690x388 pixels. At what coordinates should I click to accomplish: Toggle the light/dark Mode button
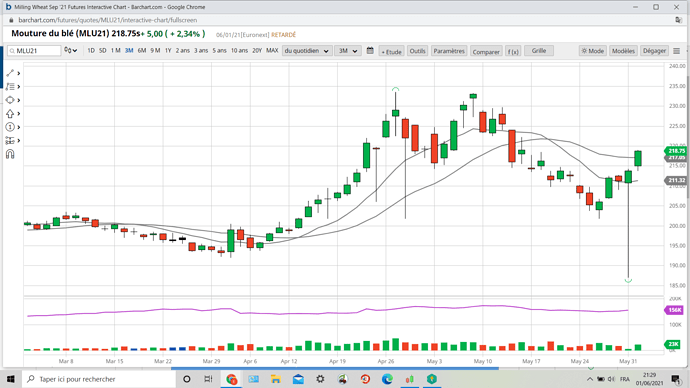click(592, 51)
